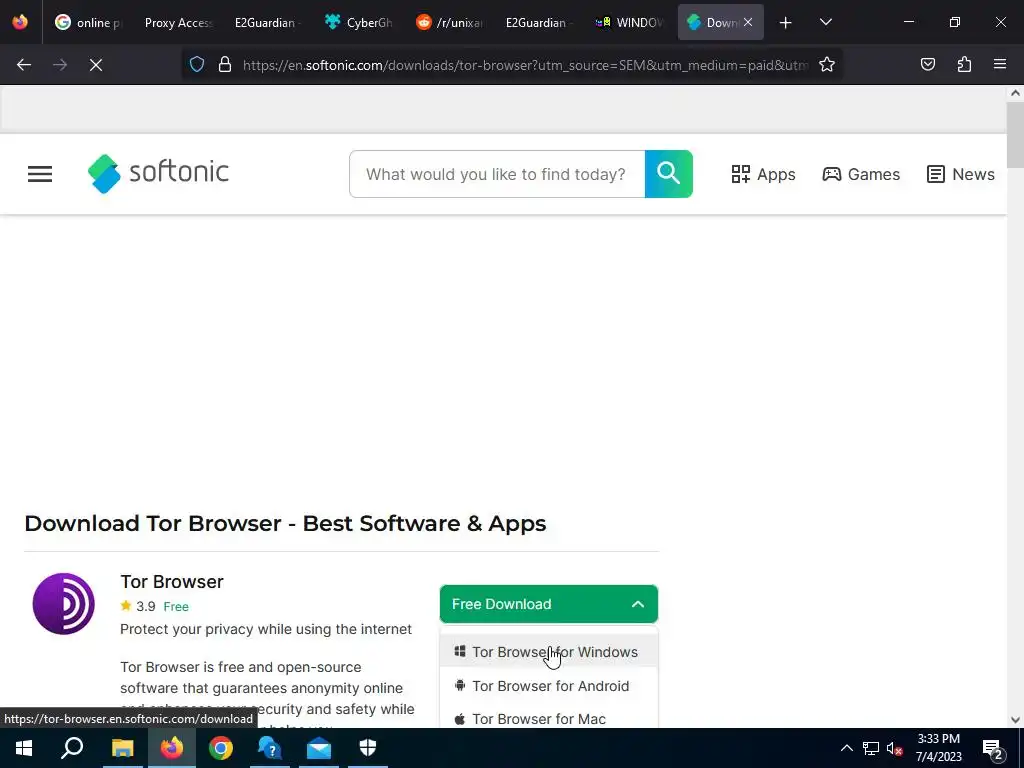Open the Softonic hamburger menu

(x=40, y=174)
